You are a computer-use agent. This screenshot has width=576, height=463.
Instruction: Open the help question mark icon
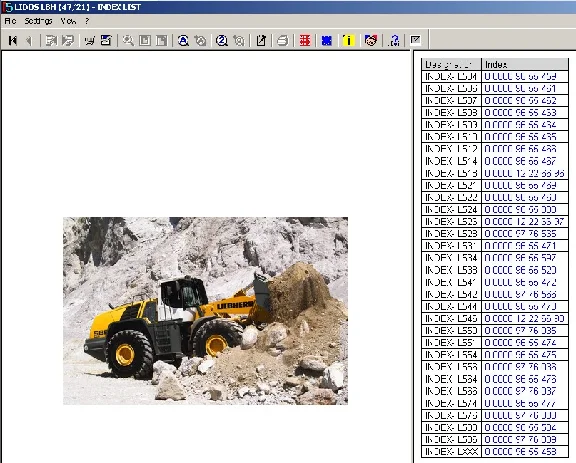pos(394,40)
